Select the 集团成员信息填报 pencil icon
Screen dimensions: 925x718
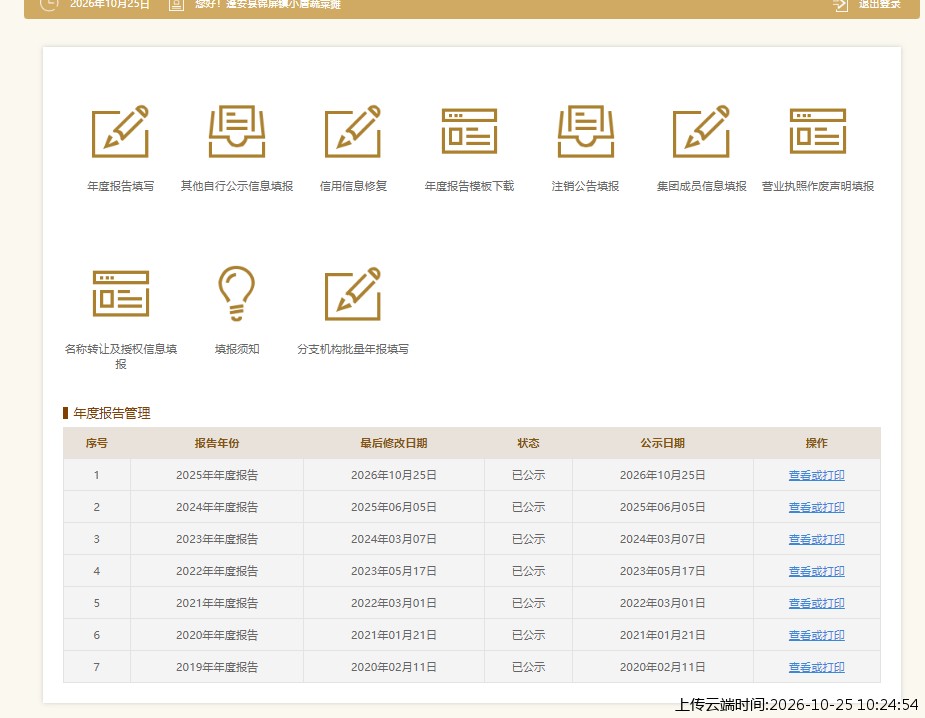(701, 132)
